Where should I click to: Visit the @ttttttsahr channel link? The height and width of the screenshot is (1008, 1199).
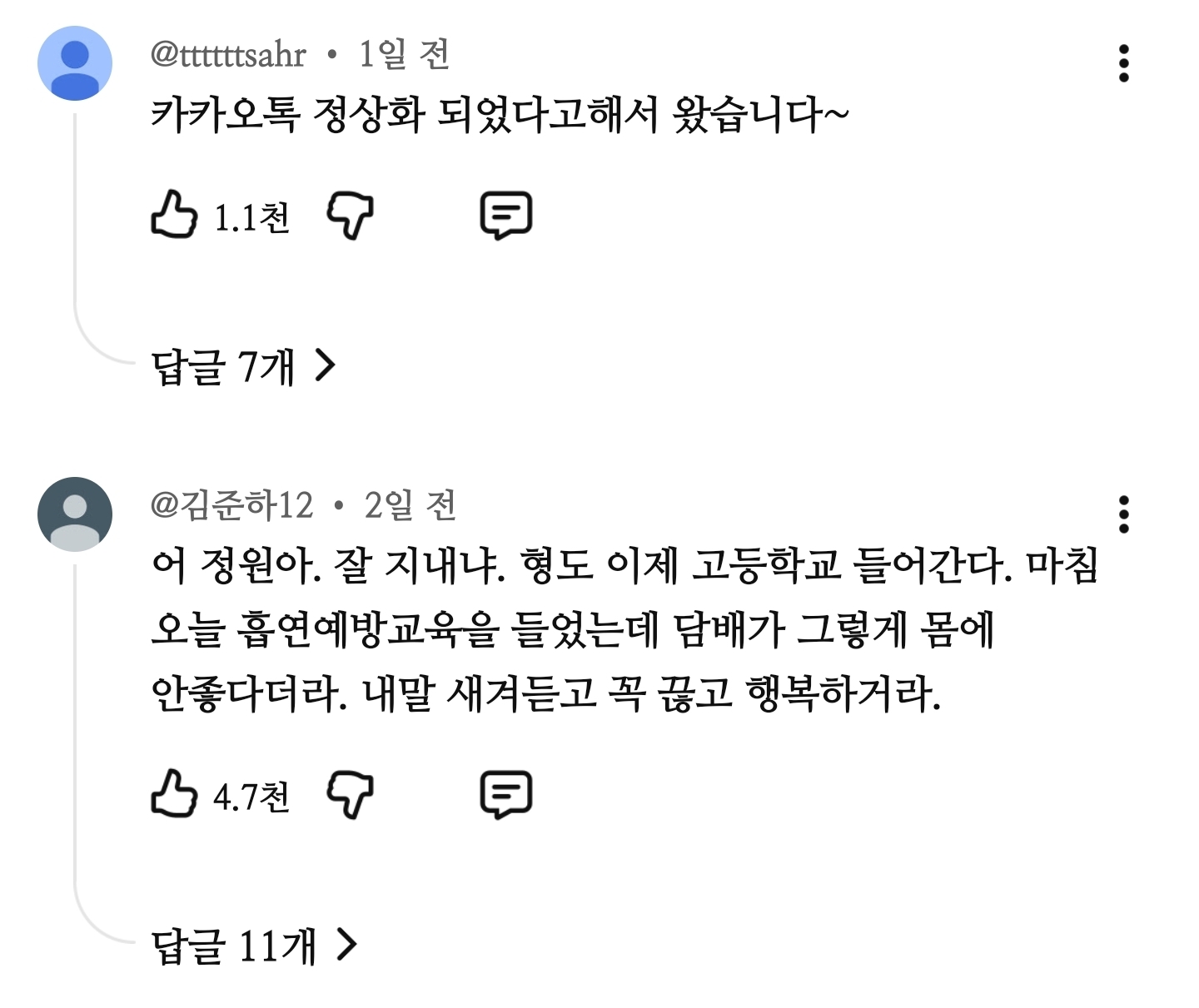(228, 55)
